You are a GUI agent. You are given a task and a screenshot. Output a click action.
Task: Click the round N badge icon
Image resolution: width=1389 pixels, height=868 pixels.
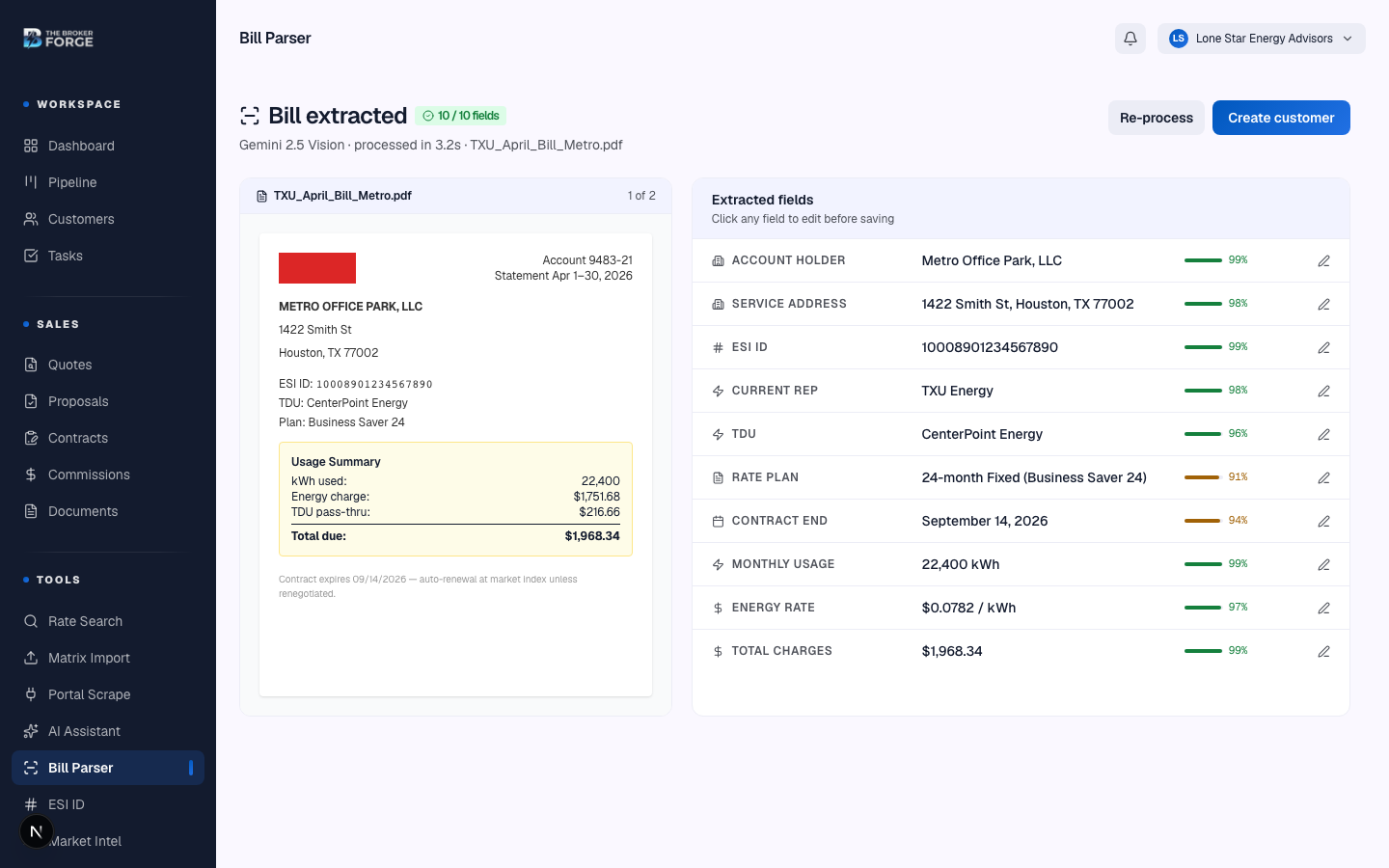tap(36, 831)
